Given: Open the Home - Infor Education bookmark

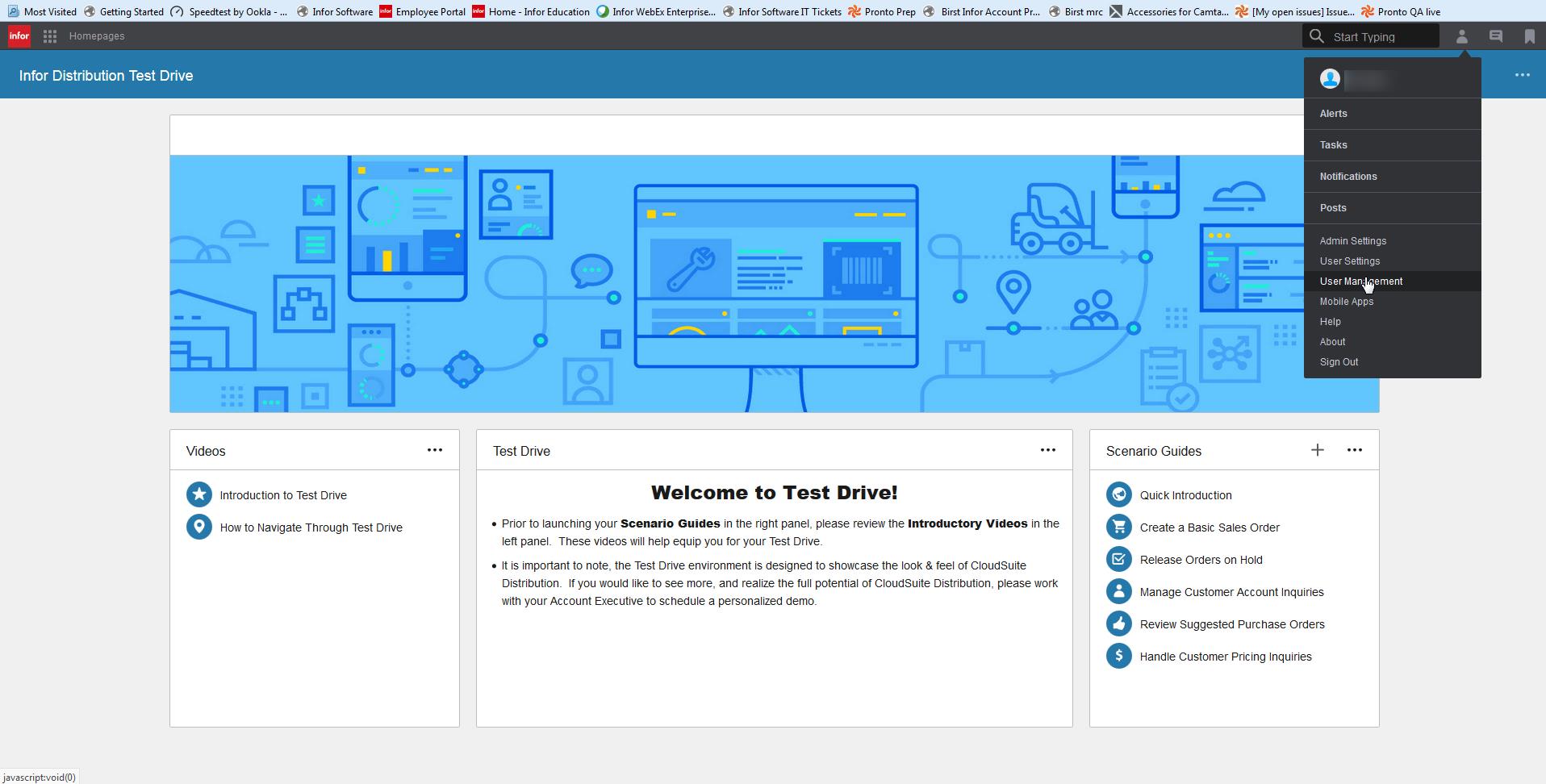Looking at the screenshot, I should 531,11.
